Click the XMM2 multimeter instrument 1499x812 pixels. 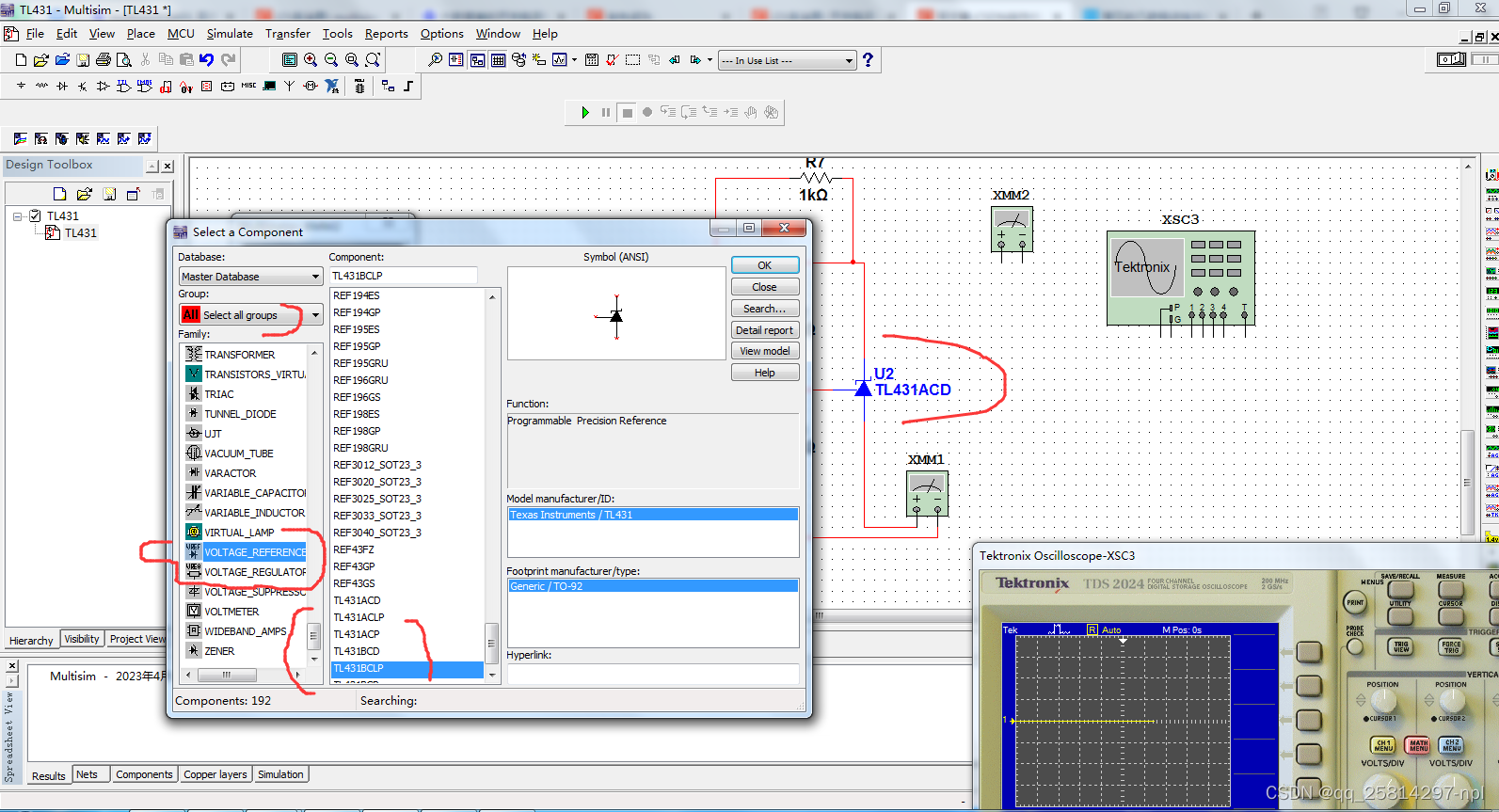tap(1012, 229)
